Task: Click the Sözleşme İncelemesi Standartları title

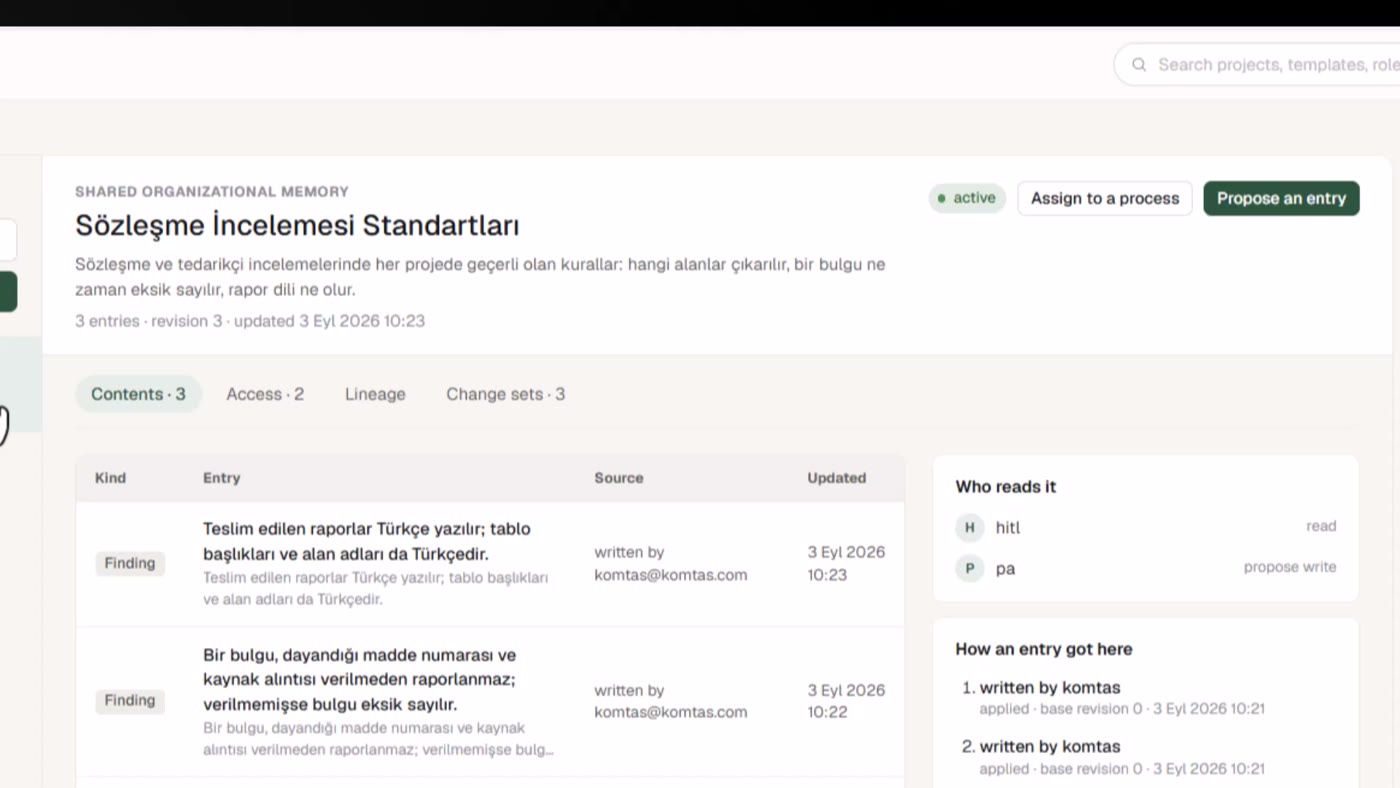Action: coord(297,226)
